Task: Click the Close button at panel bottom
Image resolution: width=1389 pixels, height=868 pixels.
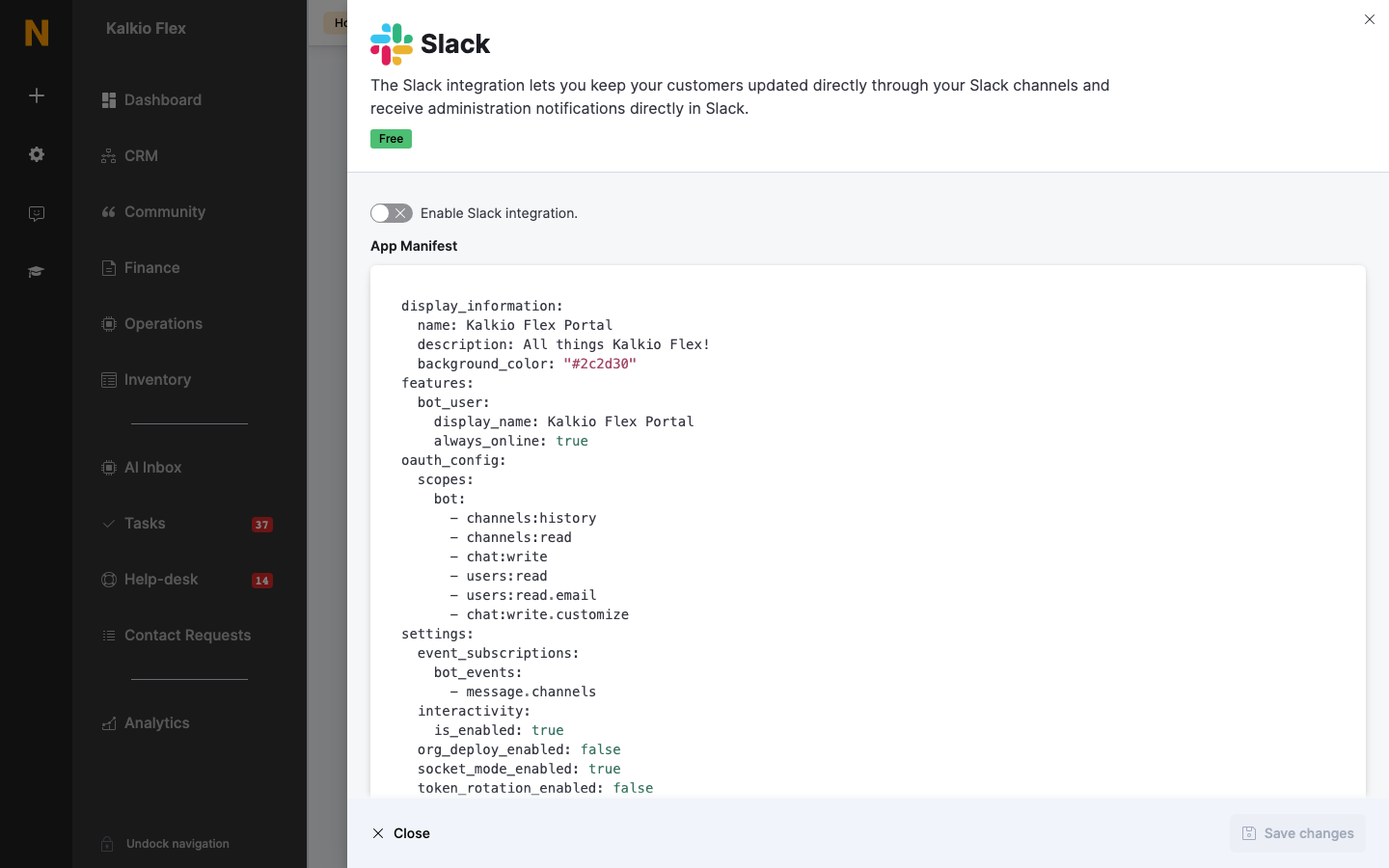Action: (401, 833)
